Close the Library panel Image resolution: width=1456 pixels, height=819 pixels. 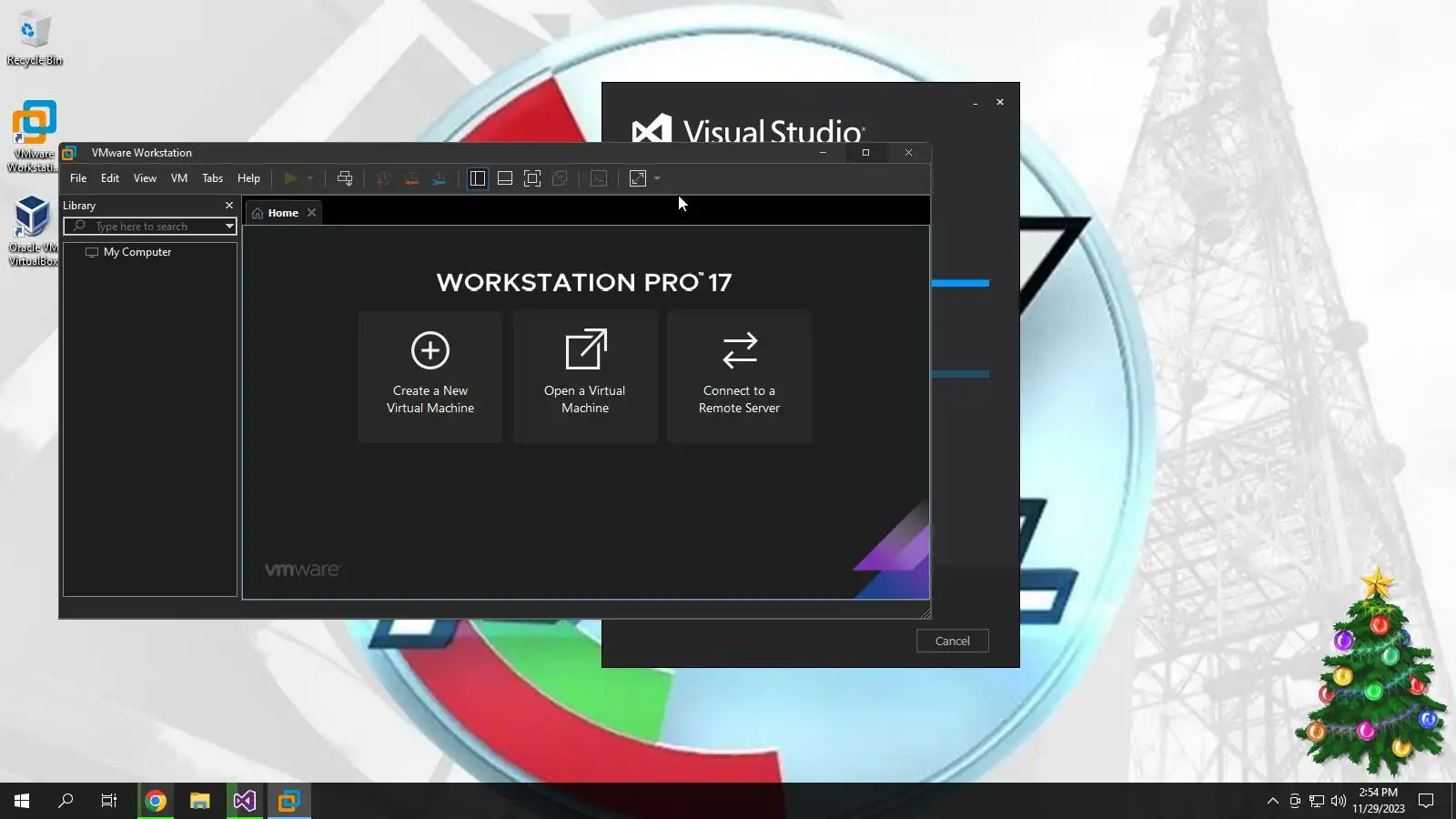click(x=229, y=206)
